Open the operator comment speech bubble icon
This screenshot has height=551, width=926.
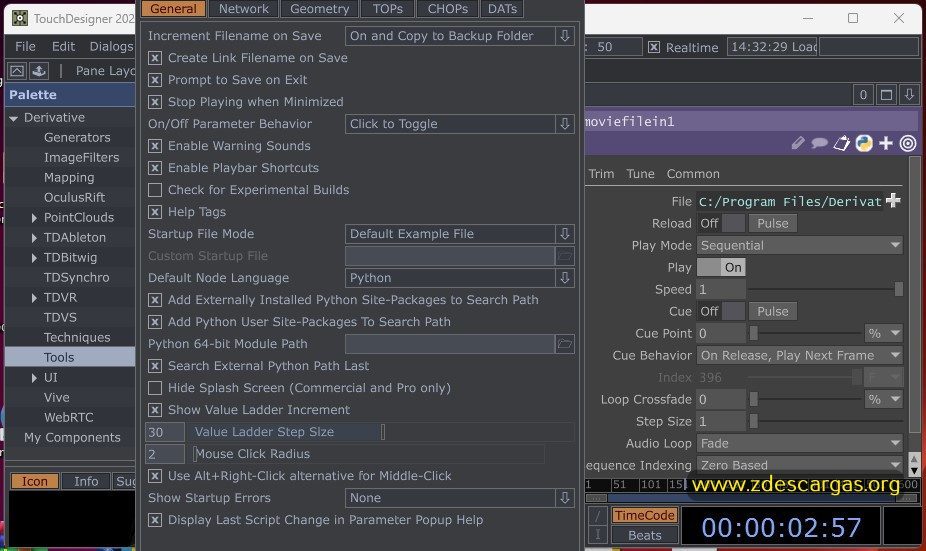click(x=819, y=143)
